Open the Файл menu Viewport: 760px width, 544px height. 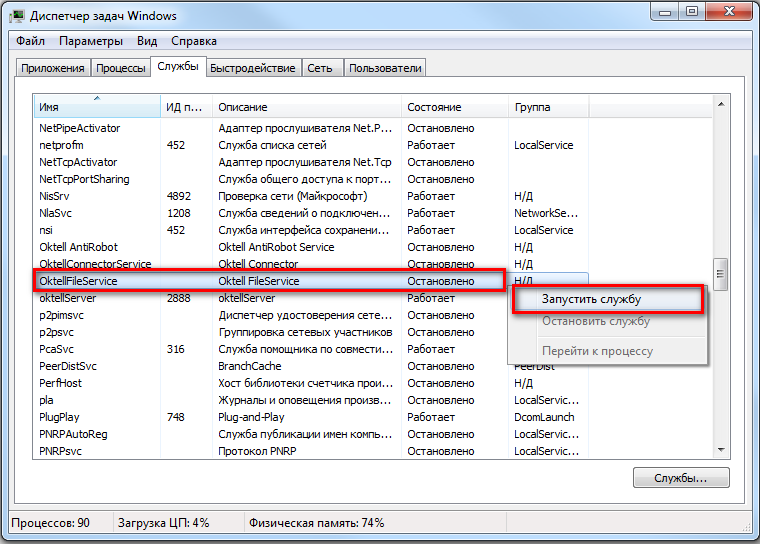(x=31, y=41)
